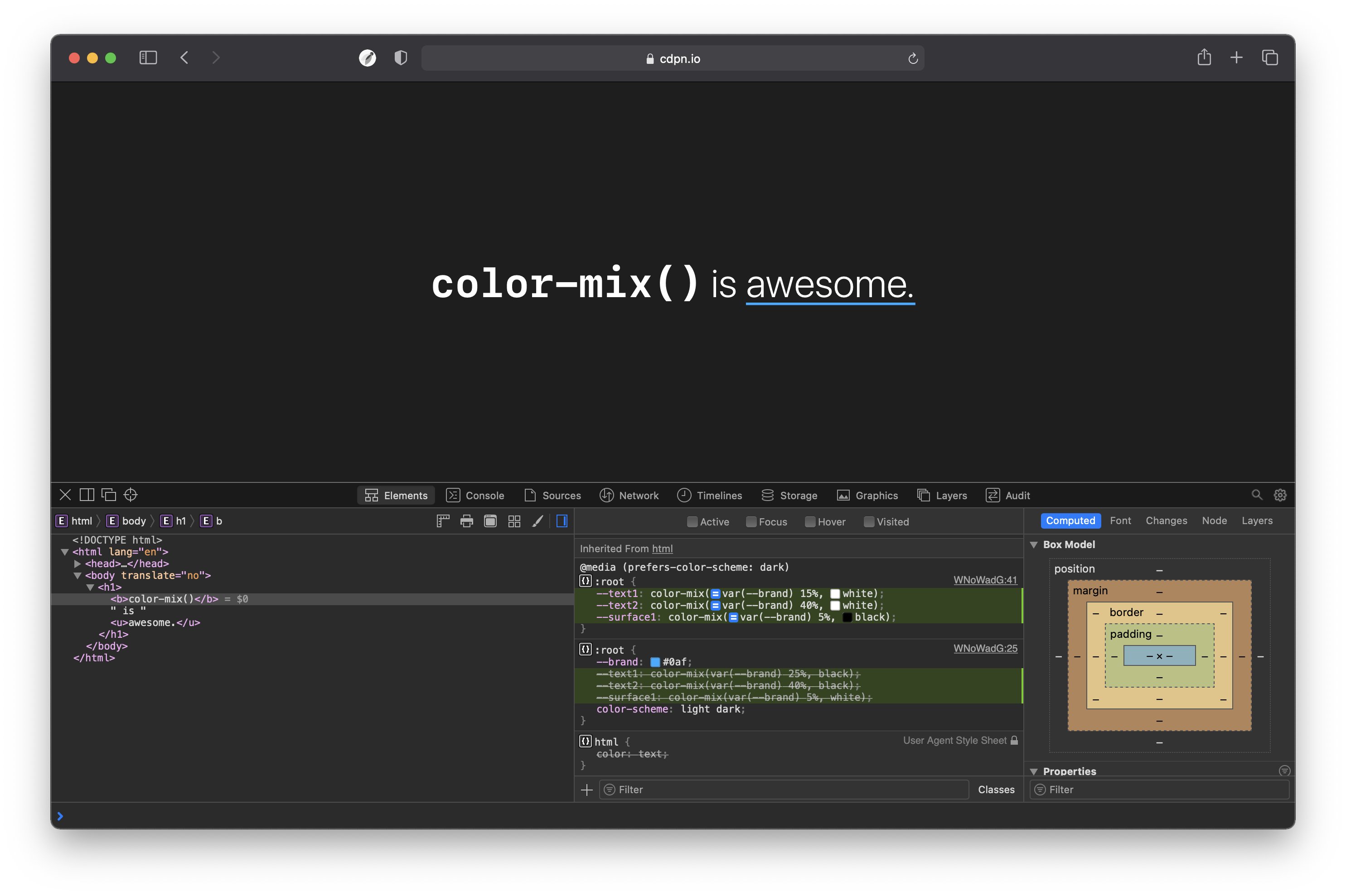1346x896 pixels.
Task: Select the Changes sidebar tab
Action: pyautogui.click(x=1166, y=520)
